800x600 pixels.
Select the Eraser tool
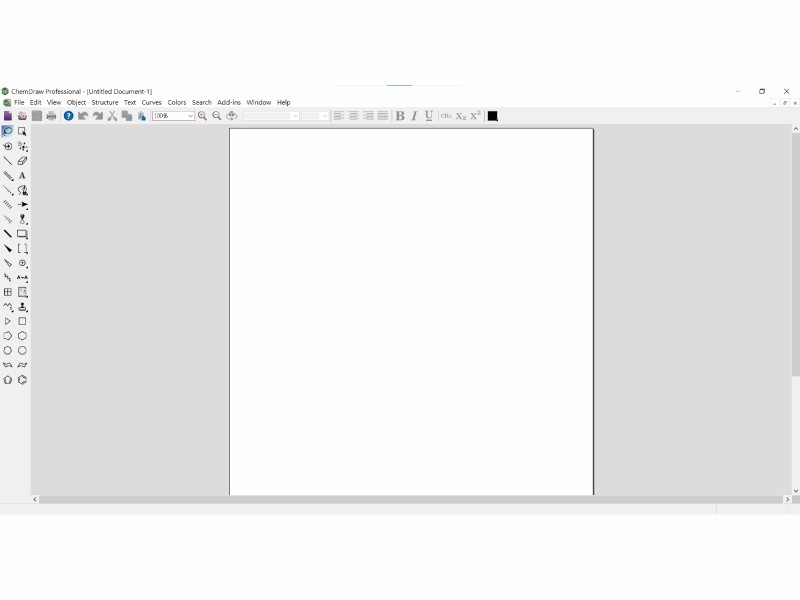pos(22,160)
